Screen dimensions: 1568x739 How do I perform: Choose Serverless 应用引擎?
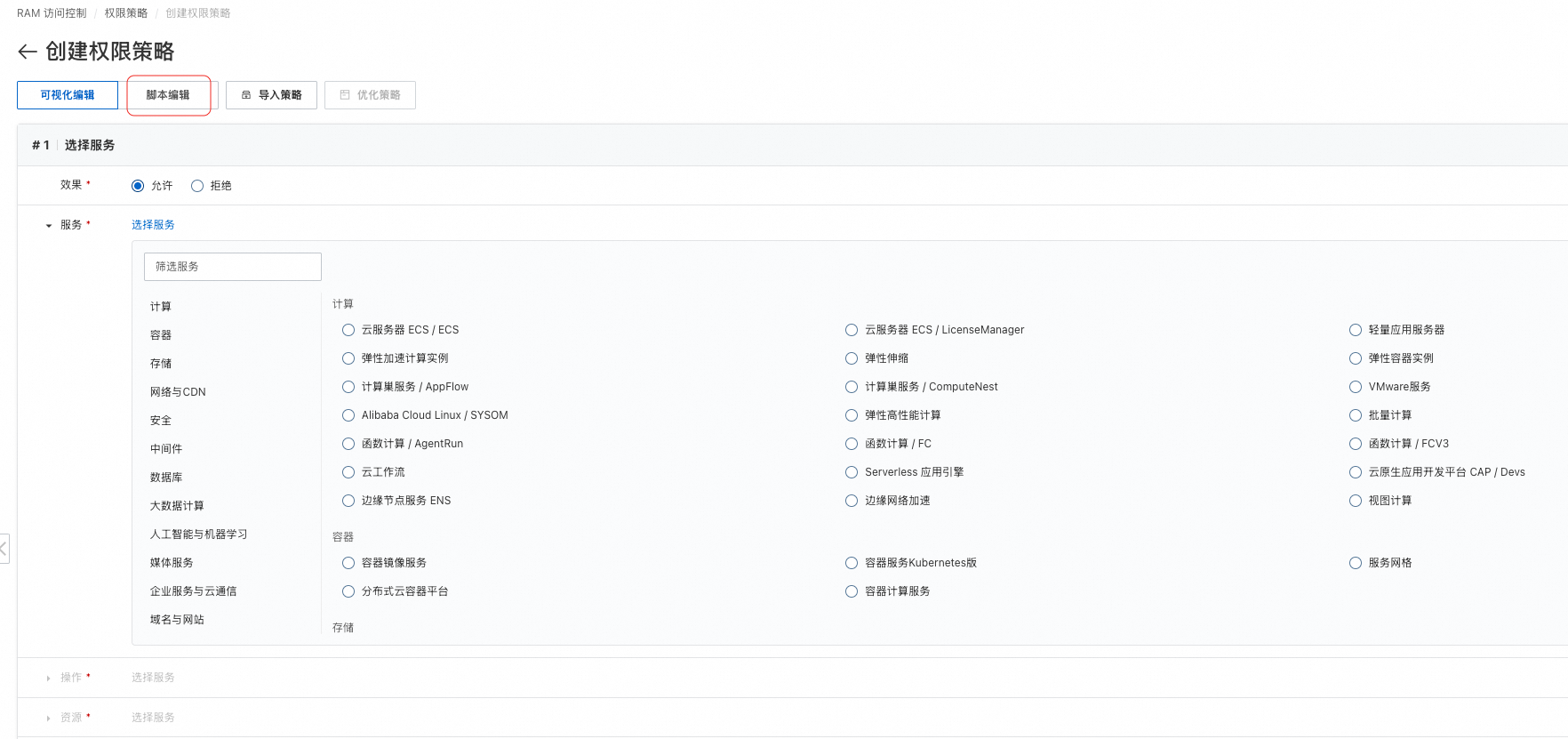click(x=852, y=472)
